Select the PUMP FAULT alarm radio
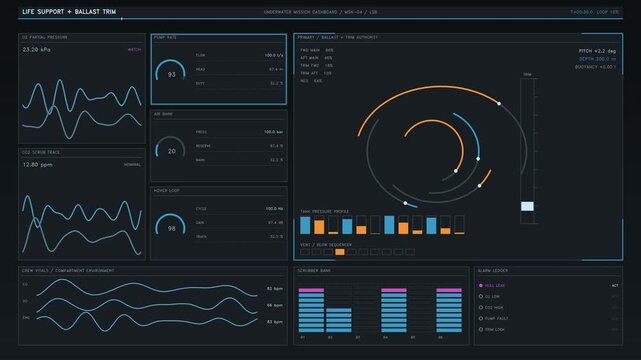 pyautogui.click(x=481, y=318)
